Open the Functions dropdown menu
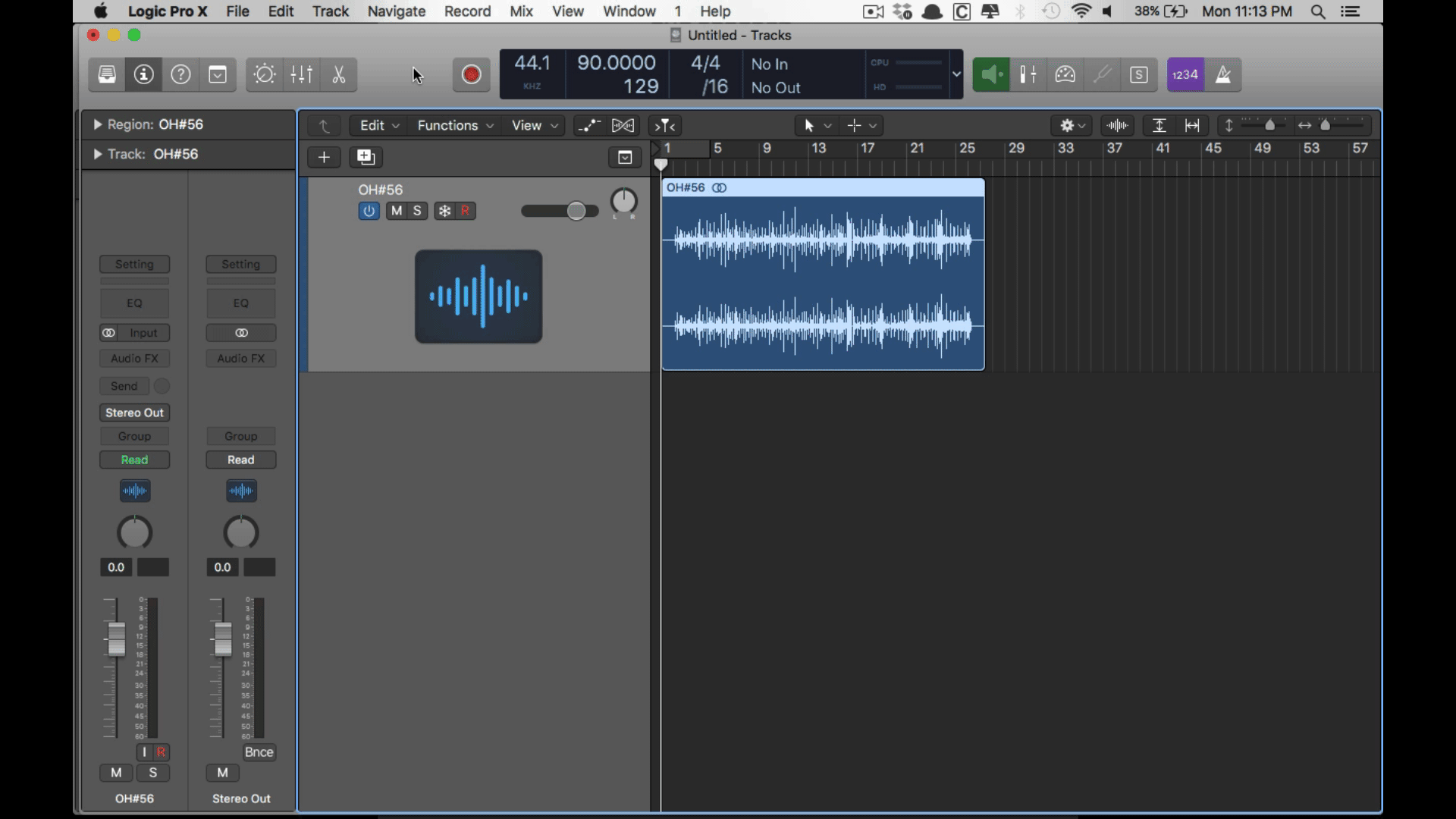Screen dimensions: 1456x819 tap(453, 125)
